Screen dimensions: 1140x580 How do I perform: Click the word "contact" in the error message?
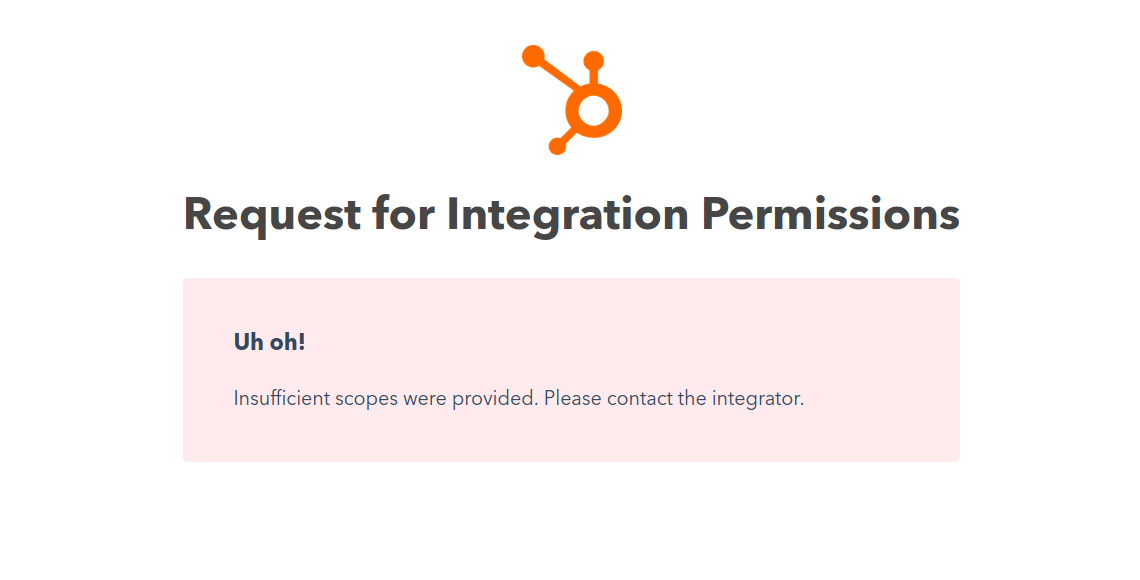(639, 398)
